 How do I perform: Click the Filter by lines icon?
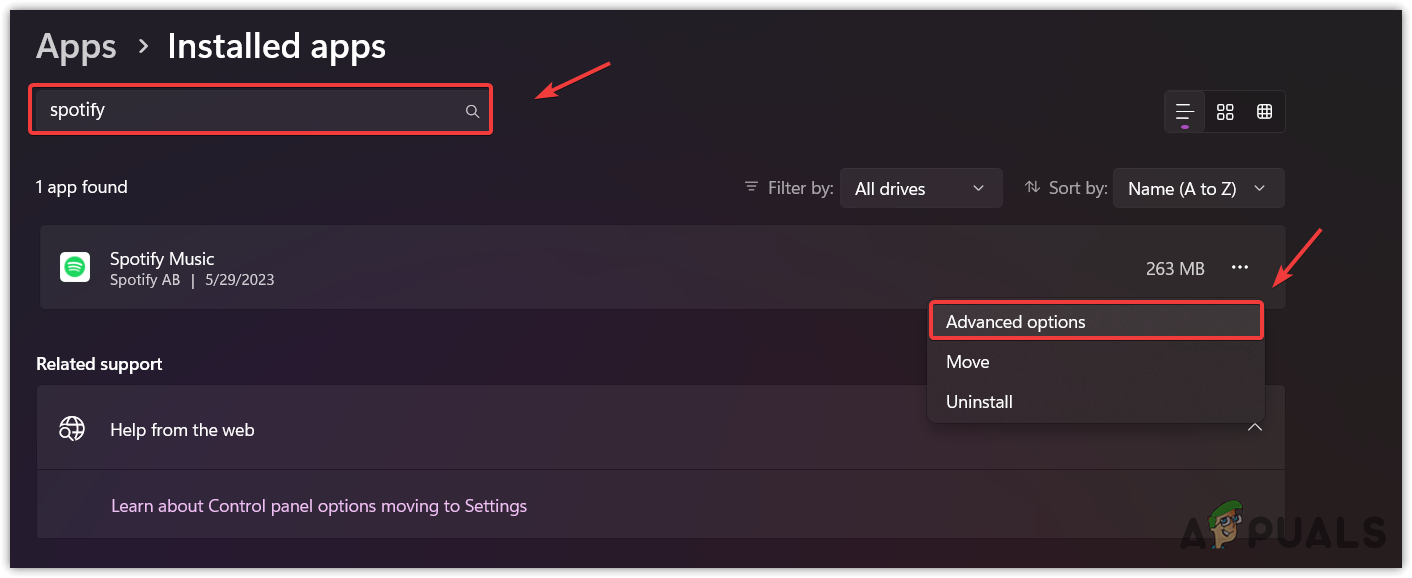pyautogui.click(x=751, y=187)
